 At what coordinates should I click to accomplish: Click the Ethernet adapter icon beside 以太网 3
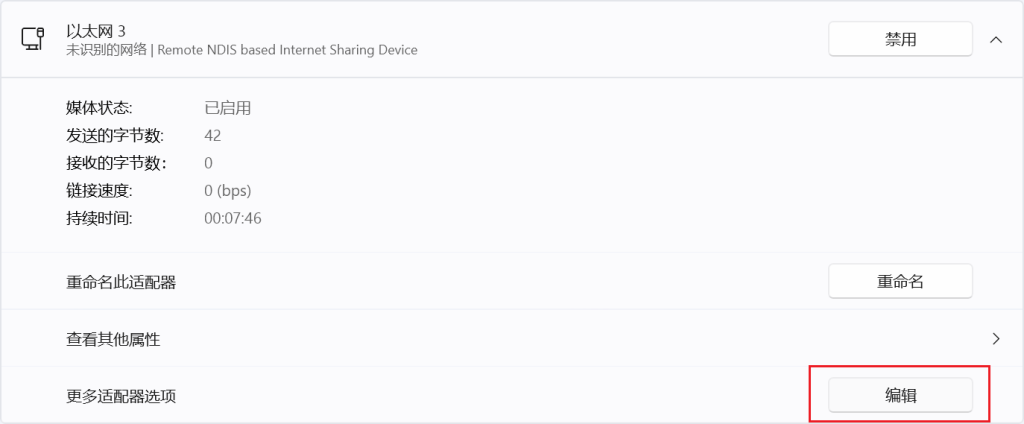(31, 39)
